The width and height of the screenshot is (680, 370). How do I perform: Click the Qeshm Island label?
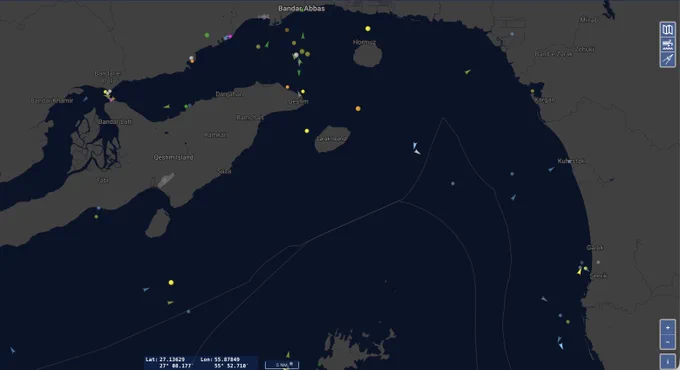pos(173,157)
